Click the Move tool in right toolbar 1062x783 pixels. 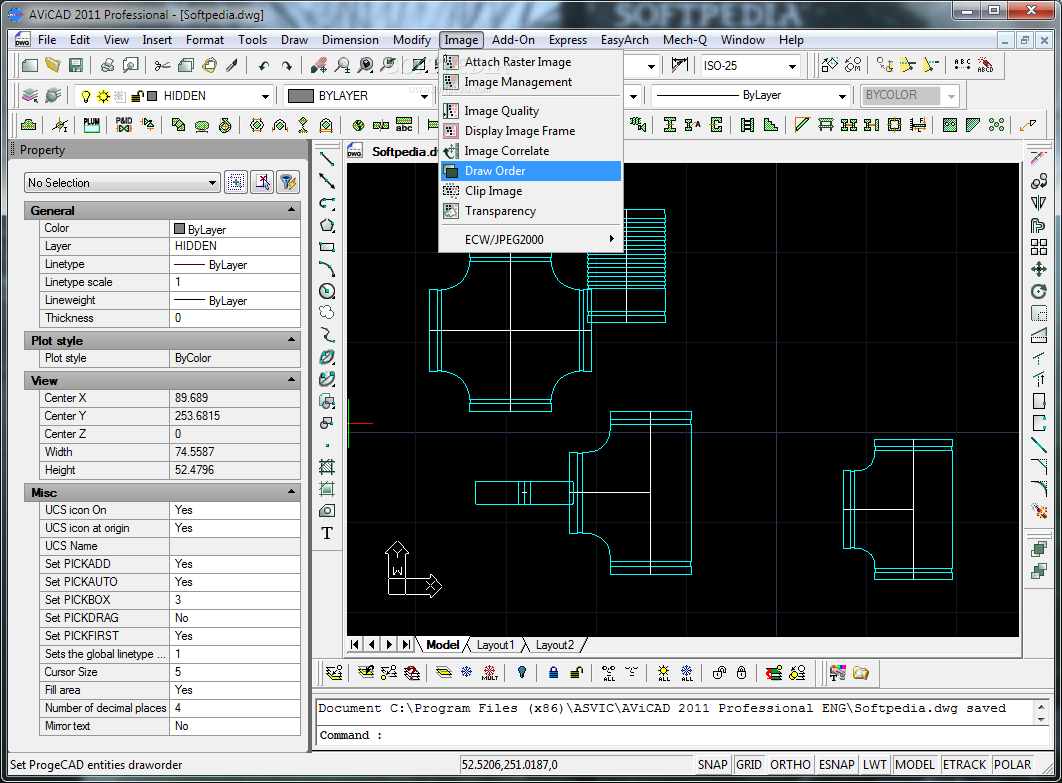tap(1039, 269)
